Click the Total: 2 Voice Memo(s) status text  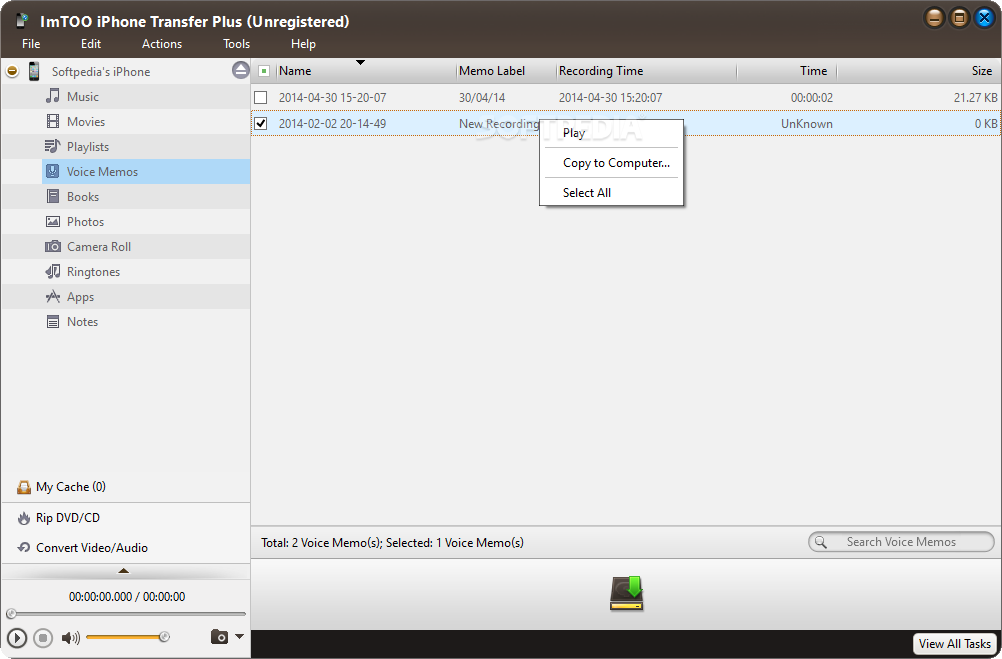click(x=392, y=543)
